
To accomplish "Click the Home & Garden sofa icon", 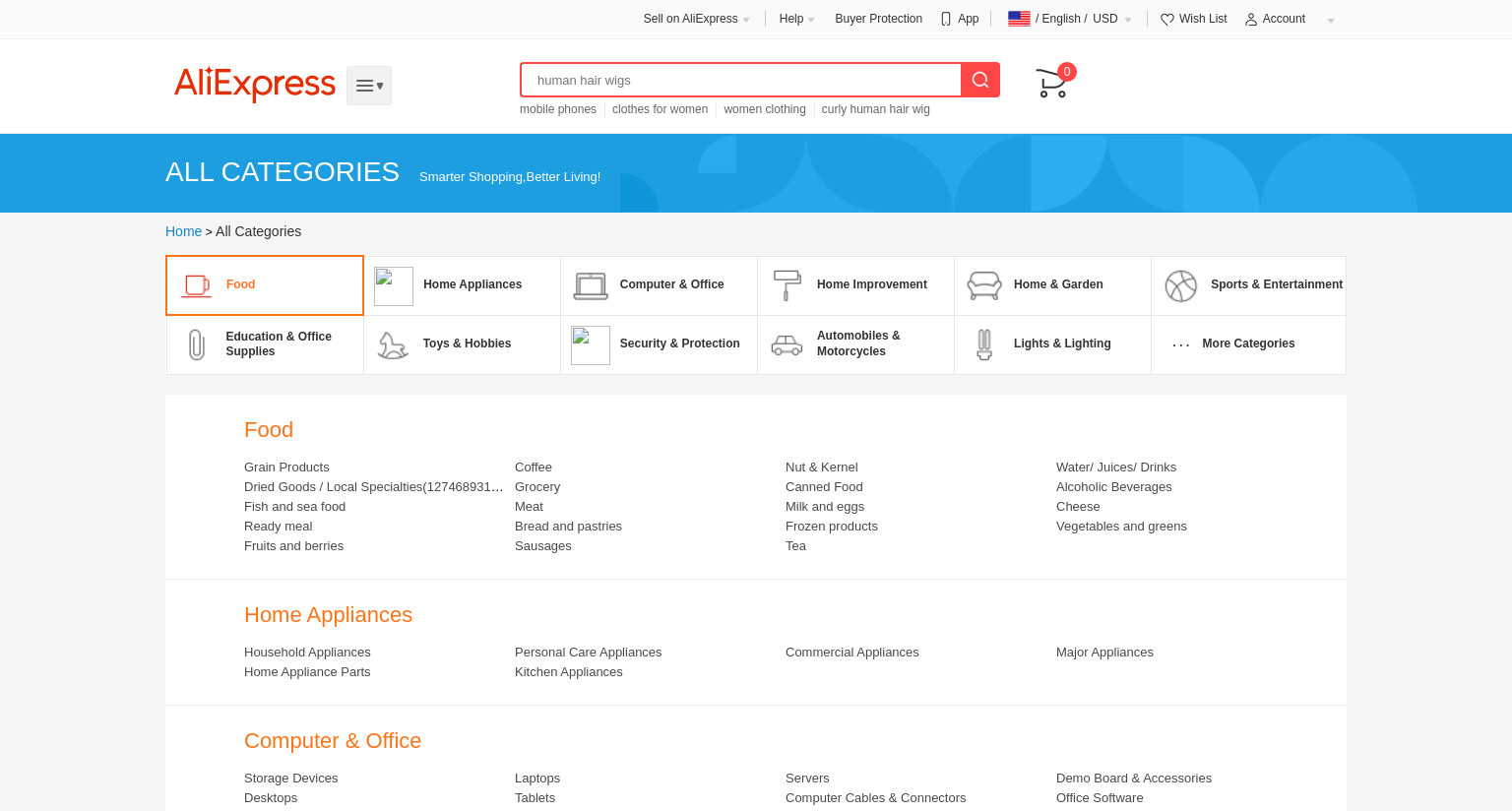I will tap(984, 285).
